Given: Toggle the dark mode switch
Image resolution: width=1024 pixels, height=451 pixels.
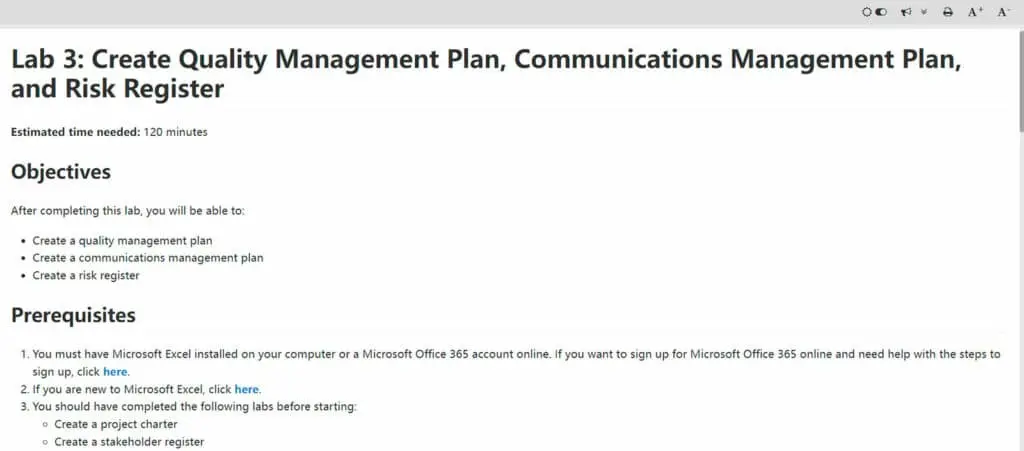Looking at the screenshot, I should [881, 12].
